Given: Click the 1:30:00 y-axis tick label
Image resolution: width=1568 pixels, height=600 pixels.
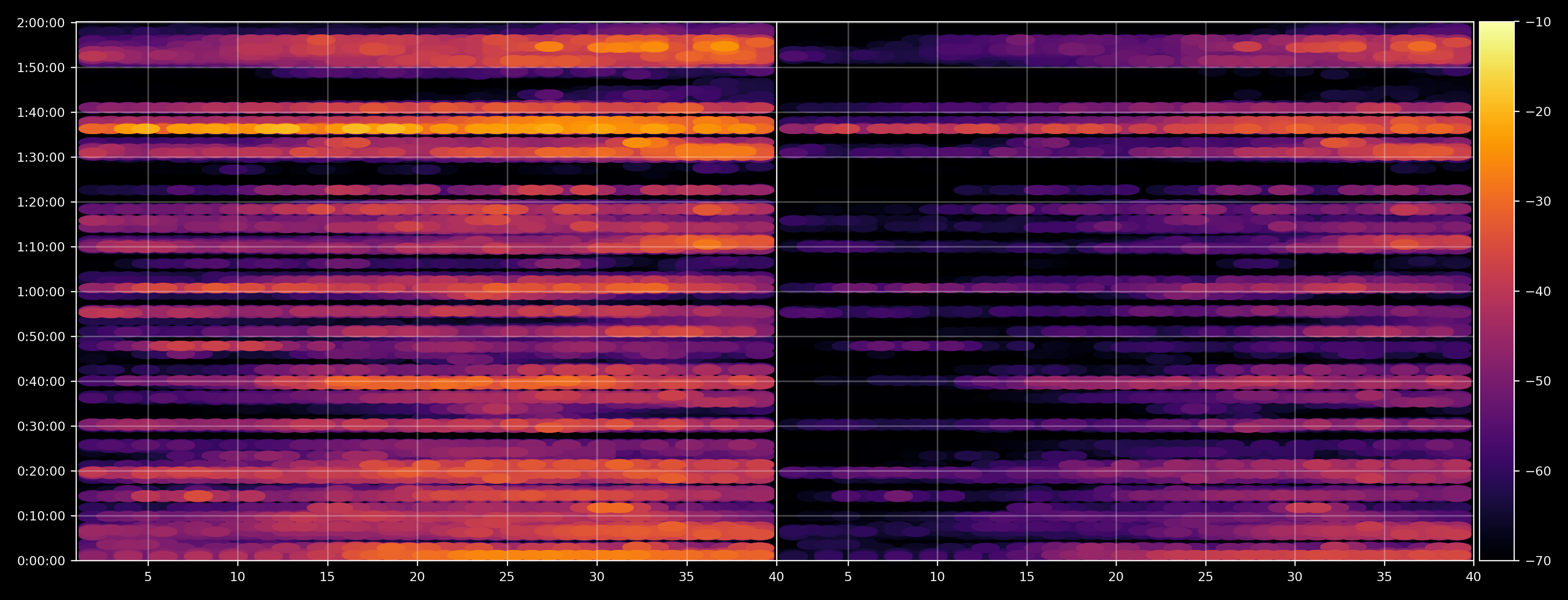Looking at the screenshot, I should coord(41,157).
